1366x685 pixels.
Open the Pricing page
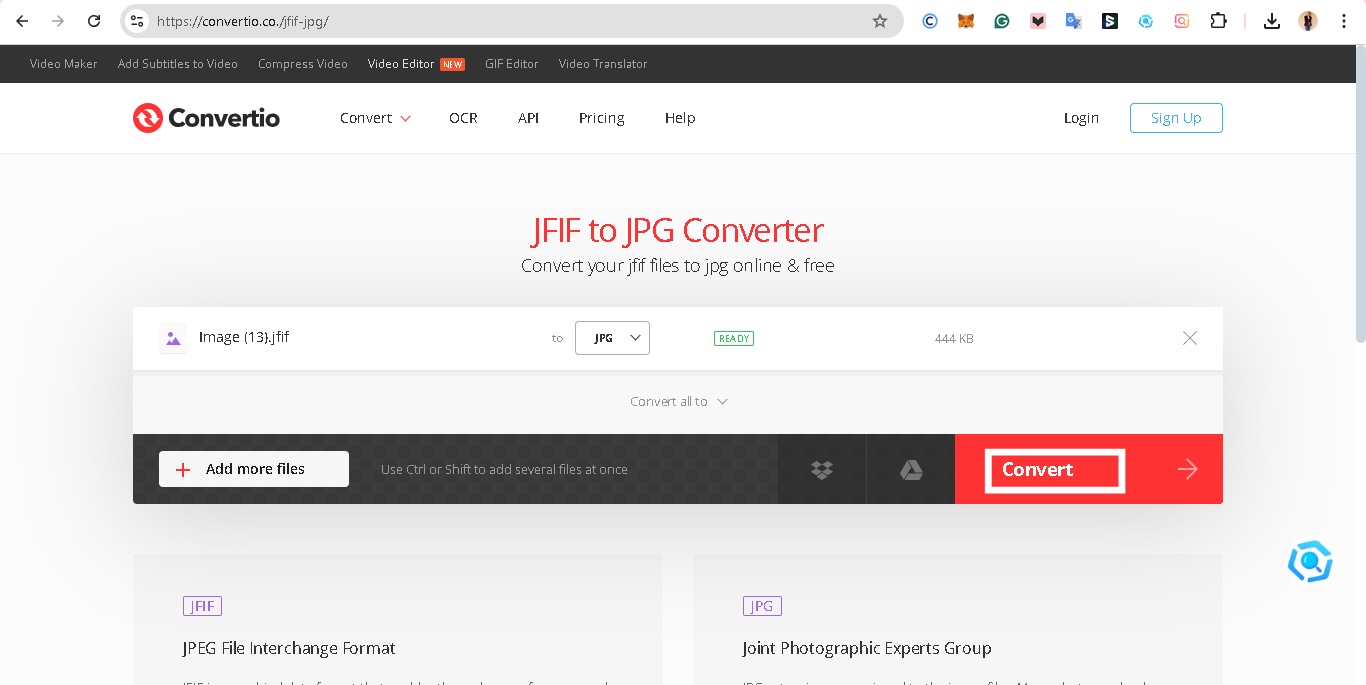tap(601, 118)
